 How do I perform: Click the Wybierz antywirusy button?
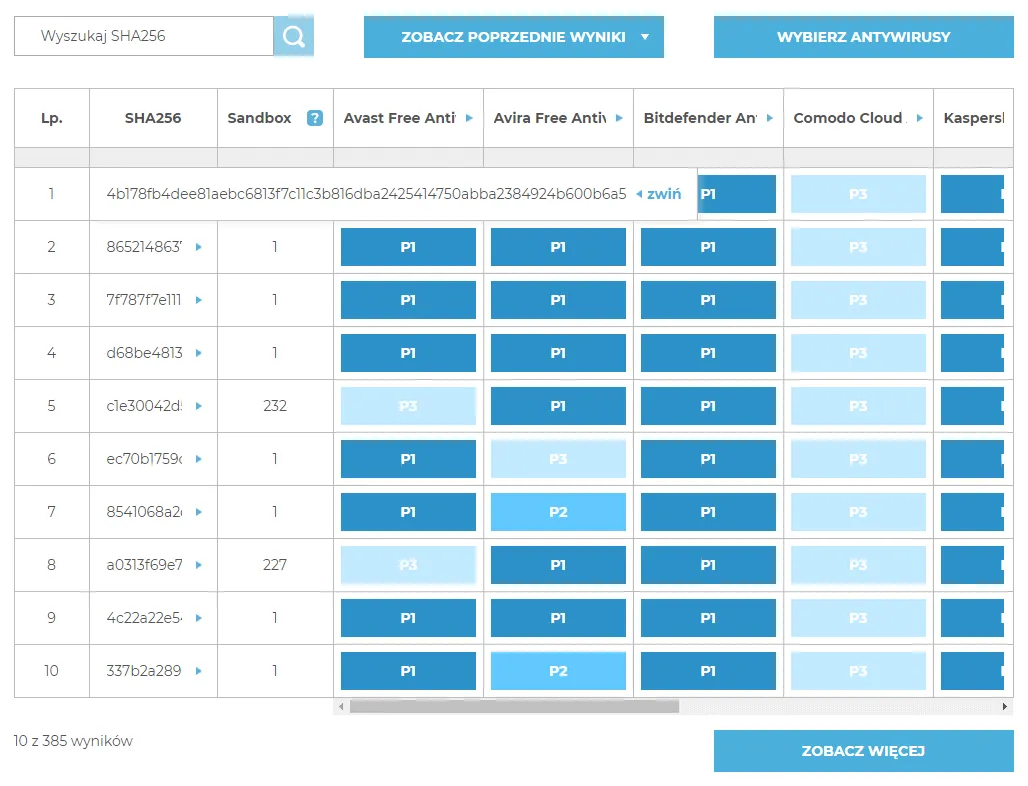tap(863, 37)
